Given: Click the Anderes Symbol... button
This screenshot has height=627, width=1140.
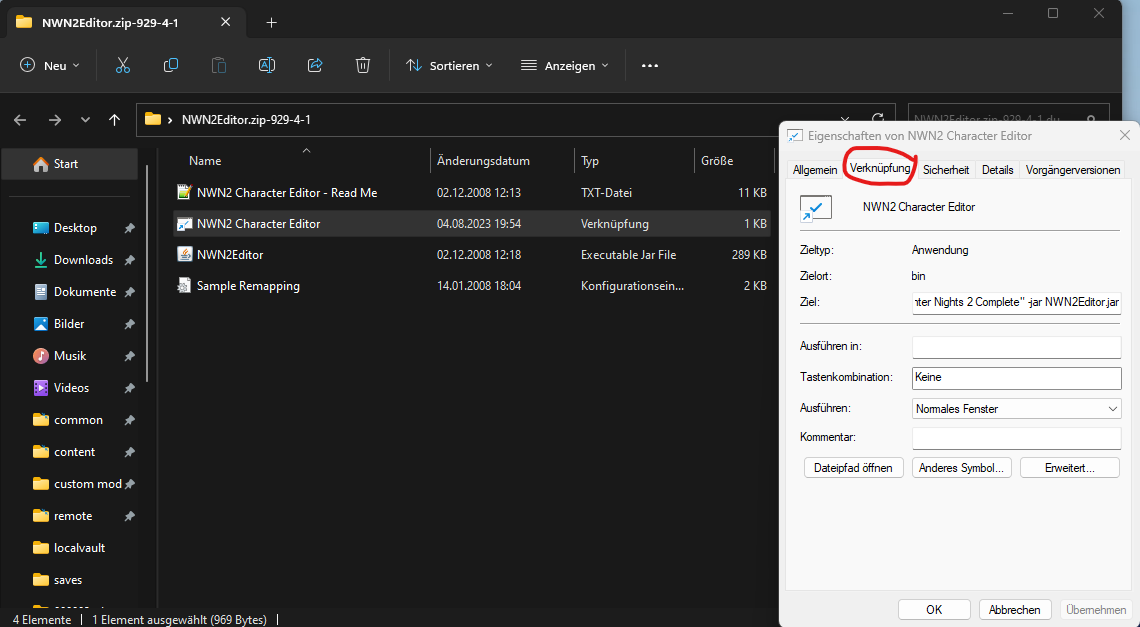Looking at the screenshot, I should tap(961, 468).
